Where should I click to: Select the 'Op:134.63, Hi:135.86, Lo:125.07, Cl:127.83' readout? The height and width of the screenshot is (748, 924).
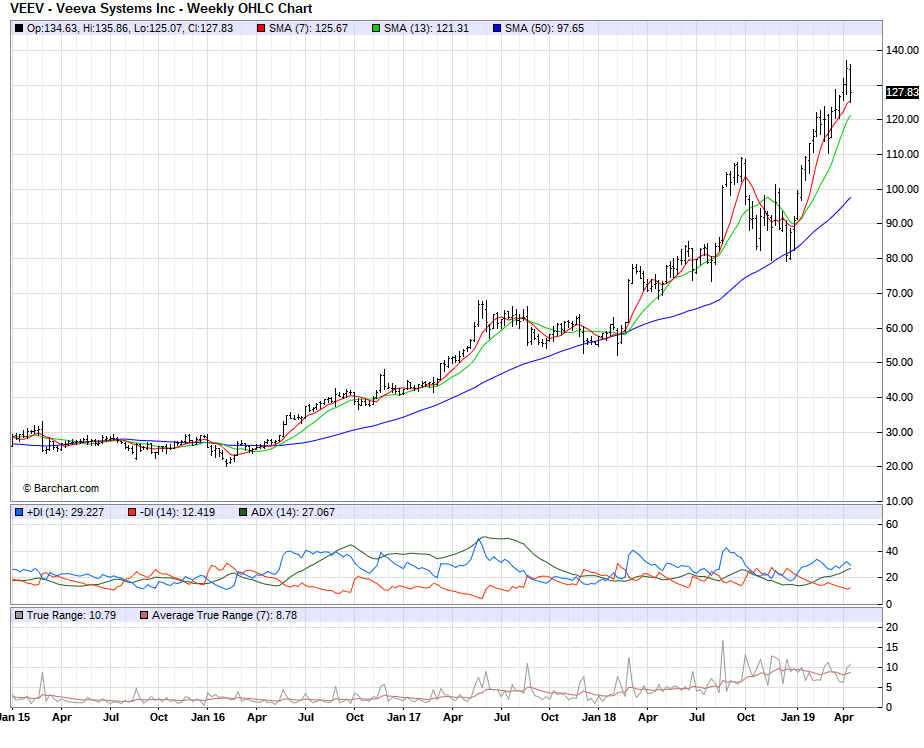[x=130, y=28]
